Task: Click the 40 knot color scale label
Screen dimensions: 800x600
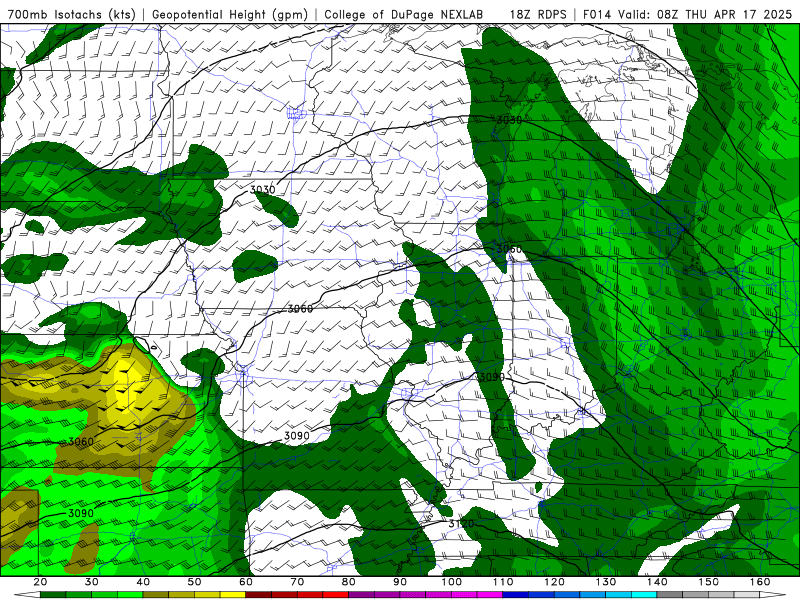Action: tap(143, 582)
